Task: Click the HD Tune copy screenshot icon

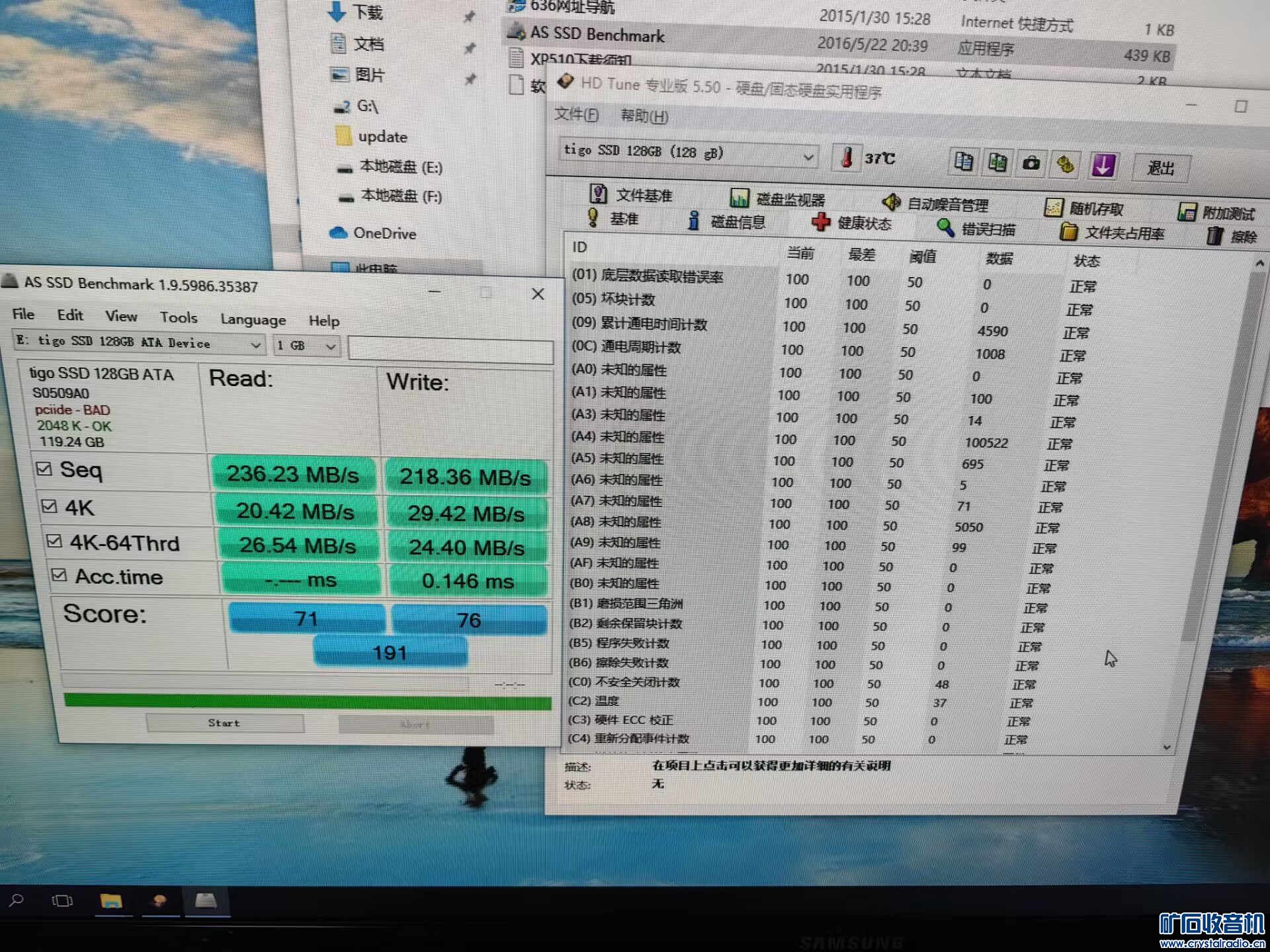Action: point(997,162)
